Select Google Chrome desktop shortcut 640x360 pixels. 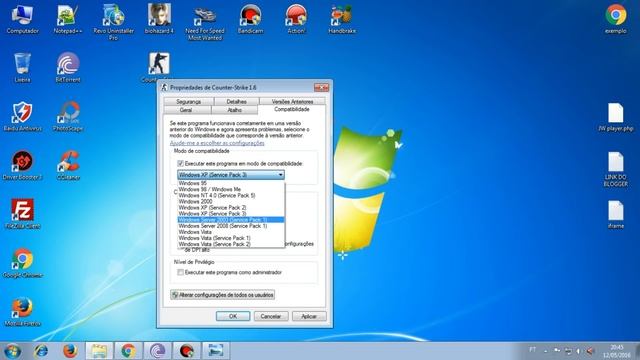pos(22,263)
